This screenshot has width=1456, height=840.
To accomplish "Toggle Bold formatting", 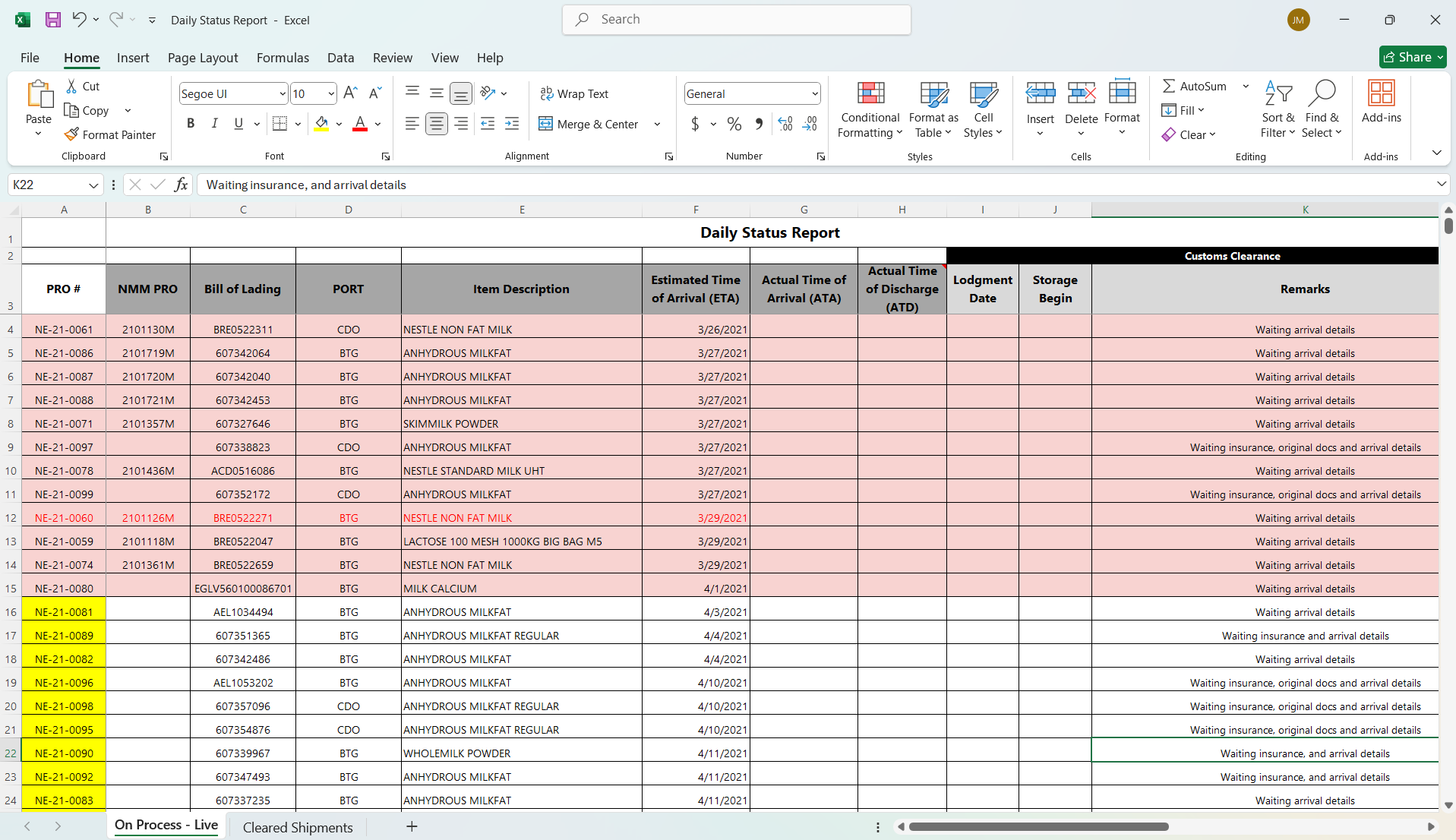I will [191, 124].
